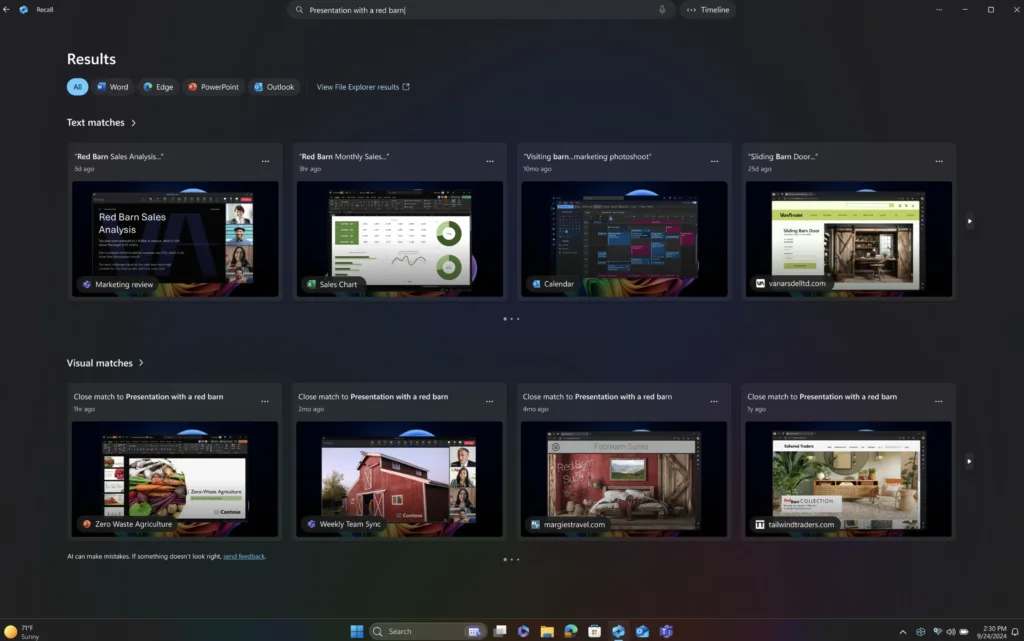The height and width of the screenshot is (641, 1024).
Task: Select the Edge filter tab
Action: [158, 87]
